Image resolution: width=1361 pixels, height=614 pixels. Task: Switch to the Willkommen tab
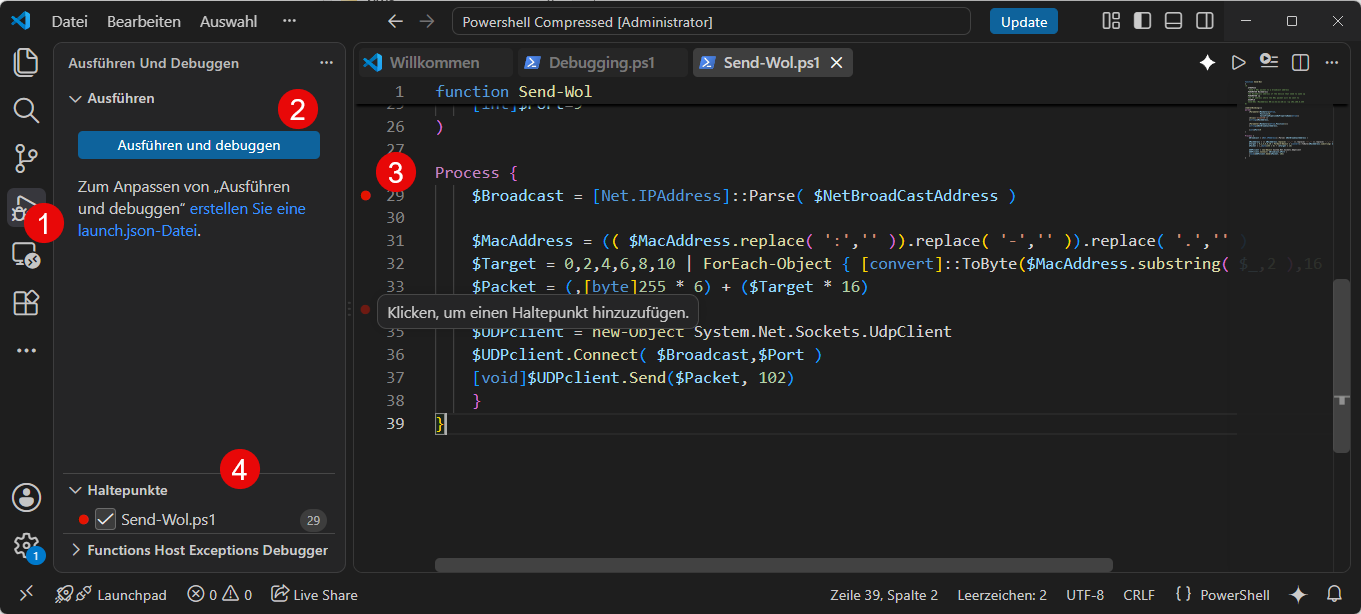[434, 63]
